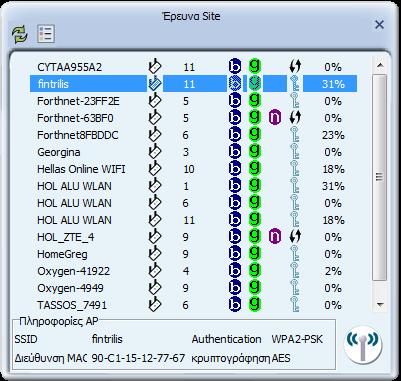Click the scrollbar down arrow
The image size is (401, 381).
(x=380, y=304)
